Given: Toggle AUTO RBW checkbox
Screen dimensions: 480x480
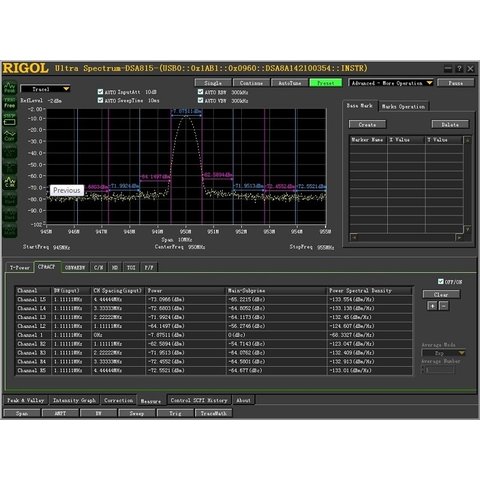Looking at the screenshot, I should click(200, 92).
